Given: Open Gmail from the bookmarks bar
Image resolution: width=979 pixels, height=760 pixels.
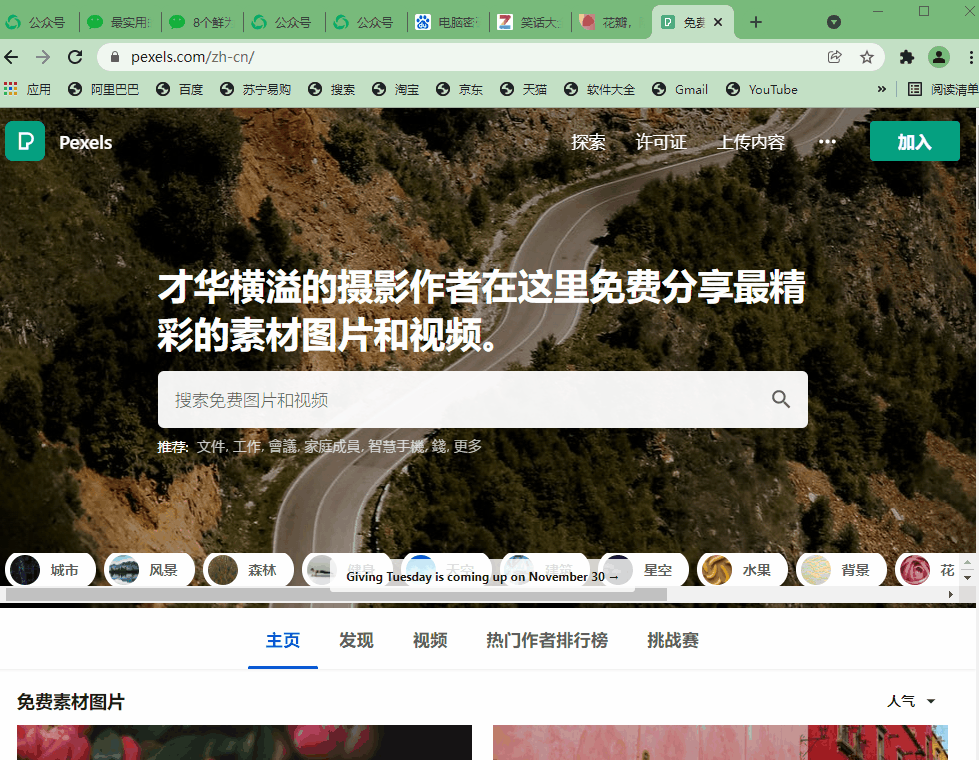Looking at the screenshot, I should click(x=679, y=89).
